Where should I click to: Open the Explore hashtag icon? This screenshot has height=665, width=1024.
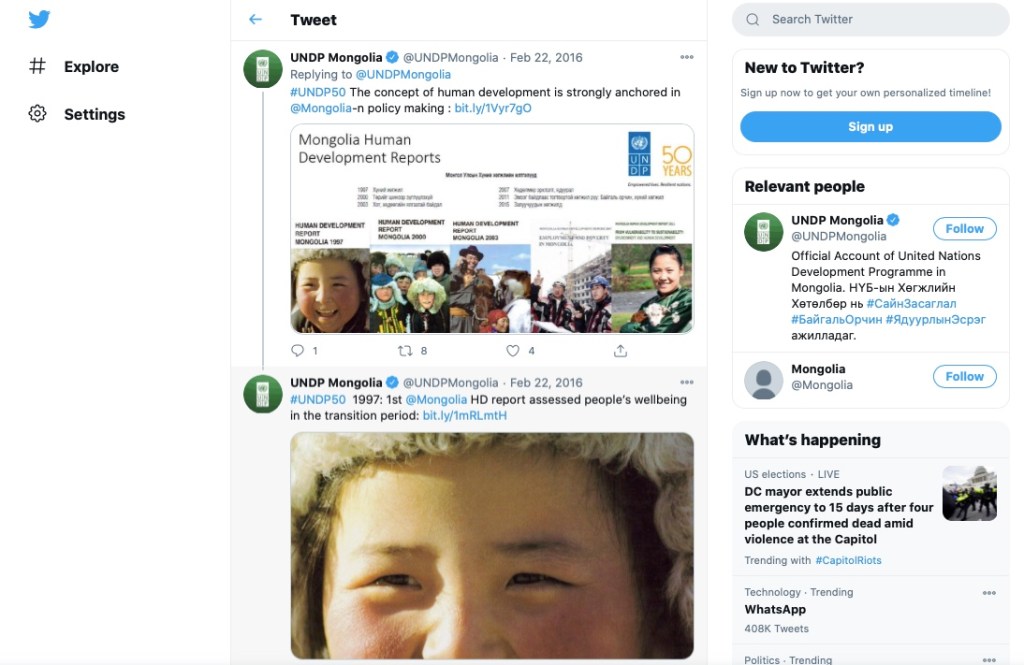[38, 66]
